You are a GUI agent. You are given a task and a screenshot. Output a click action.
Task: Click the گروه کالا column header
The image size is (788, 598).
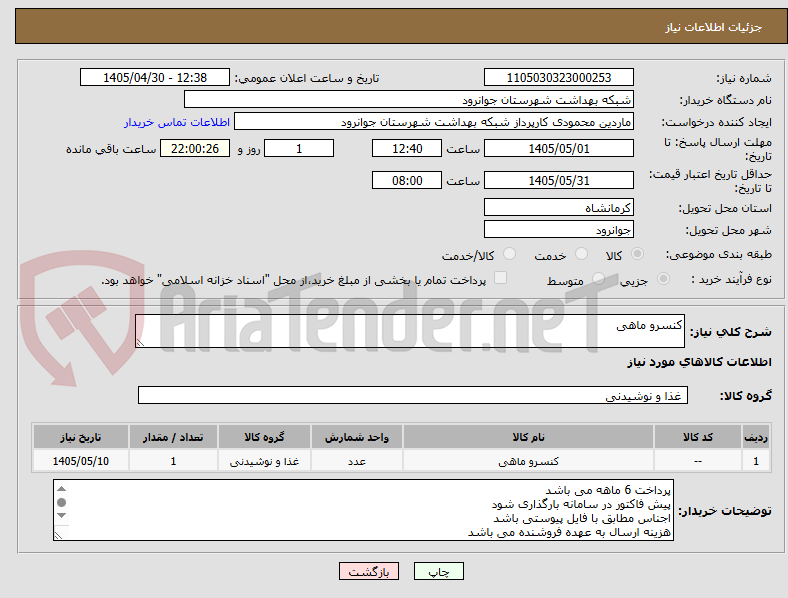click(264, 437)
